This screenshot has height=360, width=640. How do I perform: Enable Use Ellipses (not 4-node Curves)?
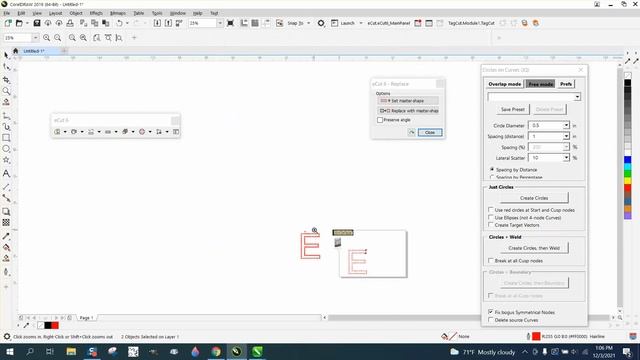pyautogui.click(x=491, y=217)
